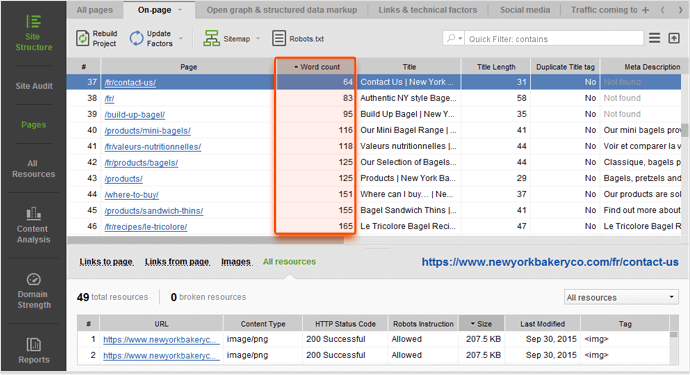Screen dimensions: 690x375
Task: Click the export icon beside the filter
Action: 674,38
